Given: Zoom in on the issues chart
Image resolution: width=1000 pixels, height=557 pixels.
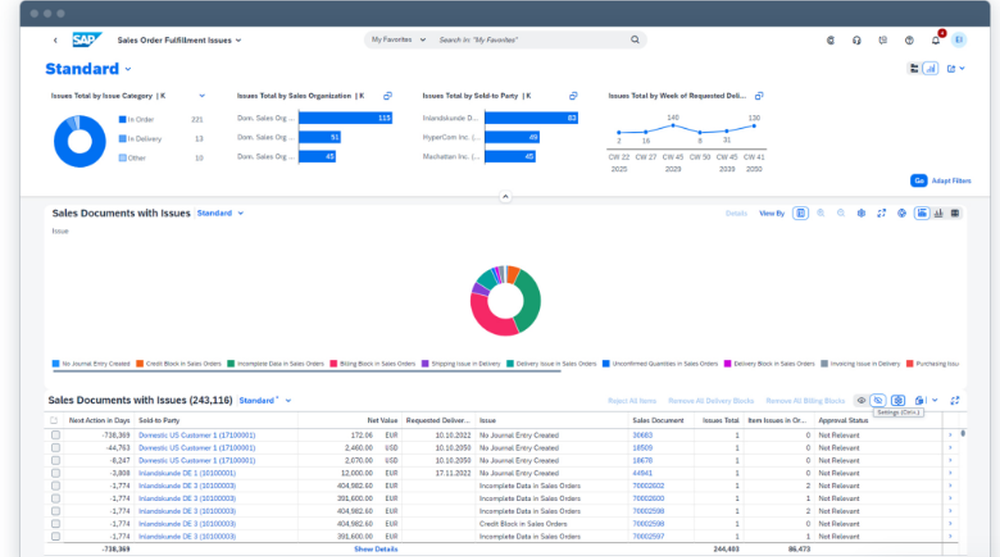Looking at the screenshot, I should (x=820, y=213).
